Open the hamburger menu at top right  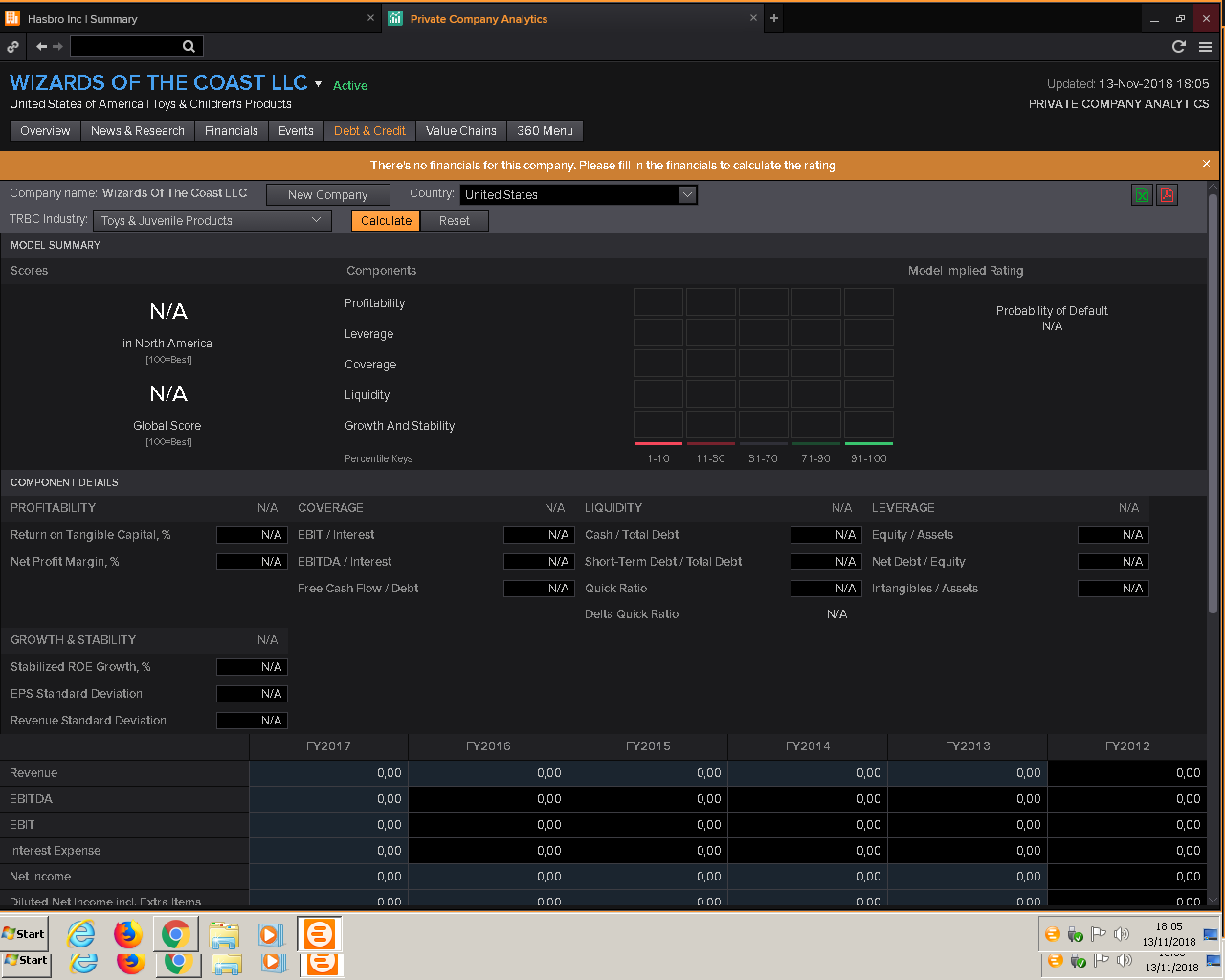pyautogui.click(x=1205, y=46)
